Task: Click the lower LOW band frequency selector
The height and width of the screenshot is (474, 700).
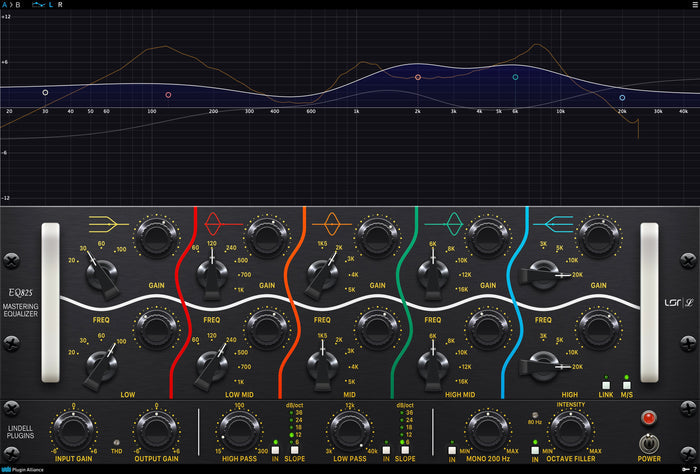Action: [x=101, y=367]
